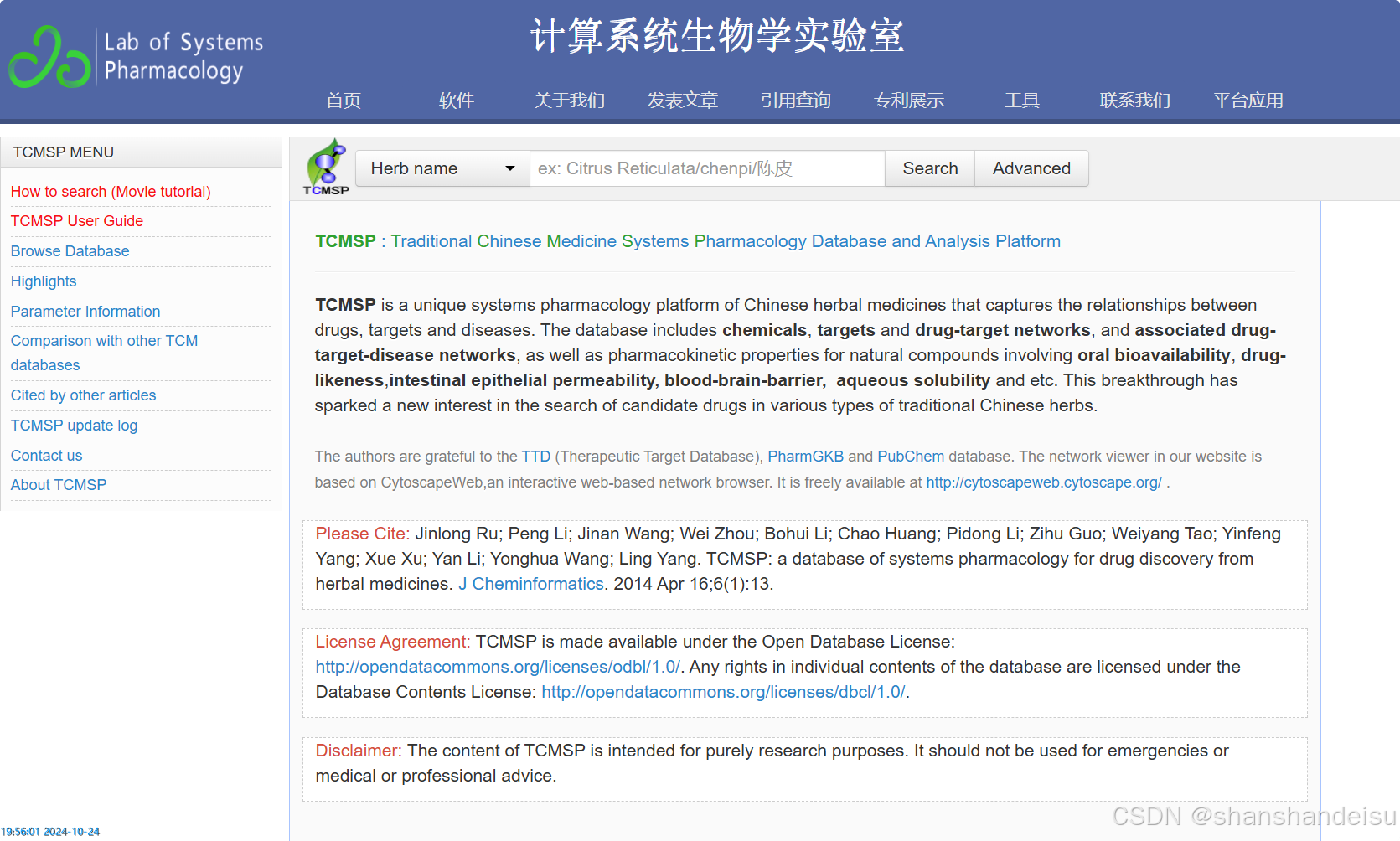Open the Herb name search type dropdown

tap(442, 168)
